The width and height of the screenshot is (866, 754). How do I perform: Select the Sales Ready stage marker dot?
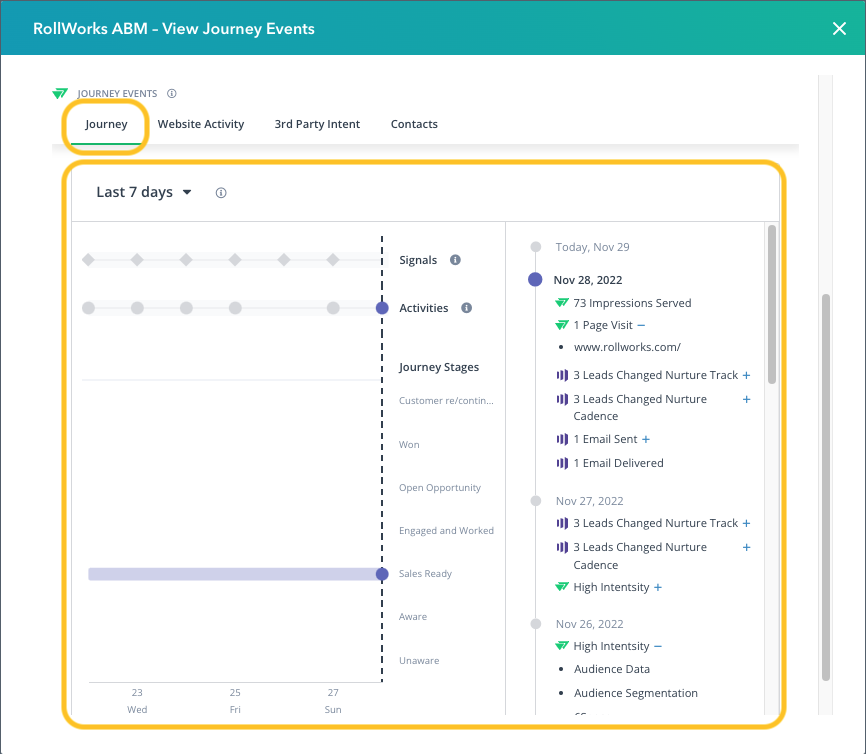point(382,574)
